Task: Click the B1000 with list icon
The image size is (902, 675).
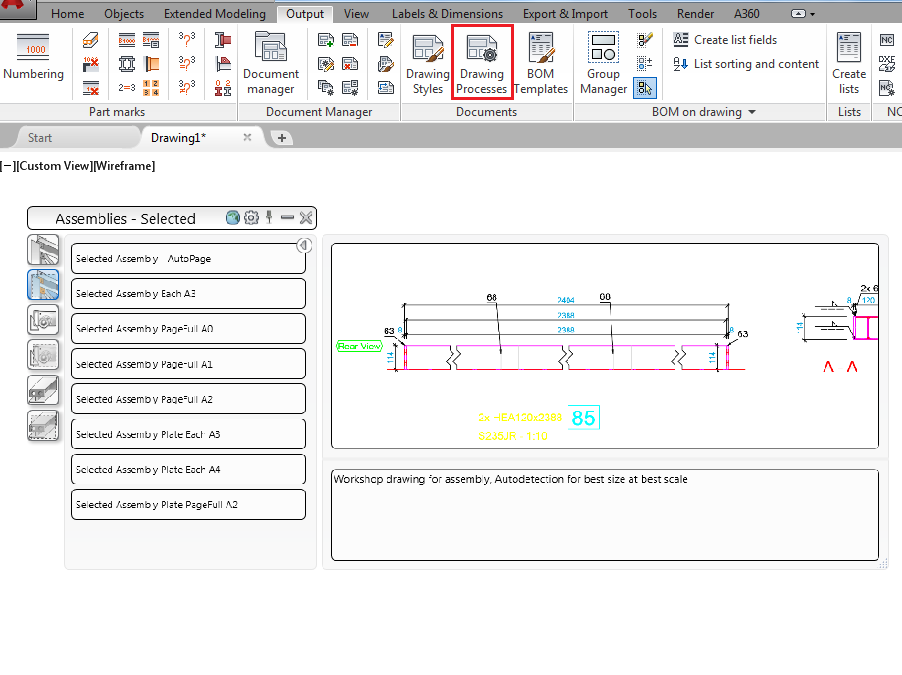Action: pos(151,40)
